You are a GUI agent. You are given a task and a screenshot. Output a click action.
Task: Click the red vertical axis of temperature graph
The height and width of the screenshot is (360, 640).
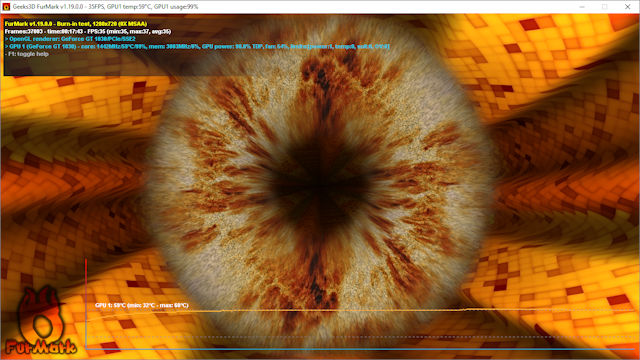pyautogui.click(x=86, y=303)
